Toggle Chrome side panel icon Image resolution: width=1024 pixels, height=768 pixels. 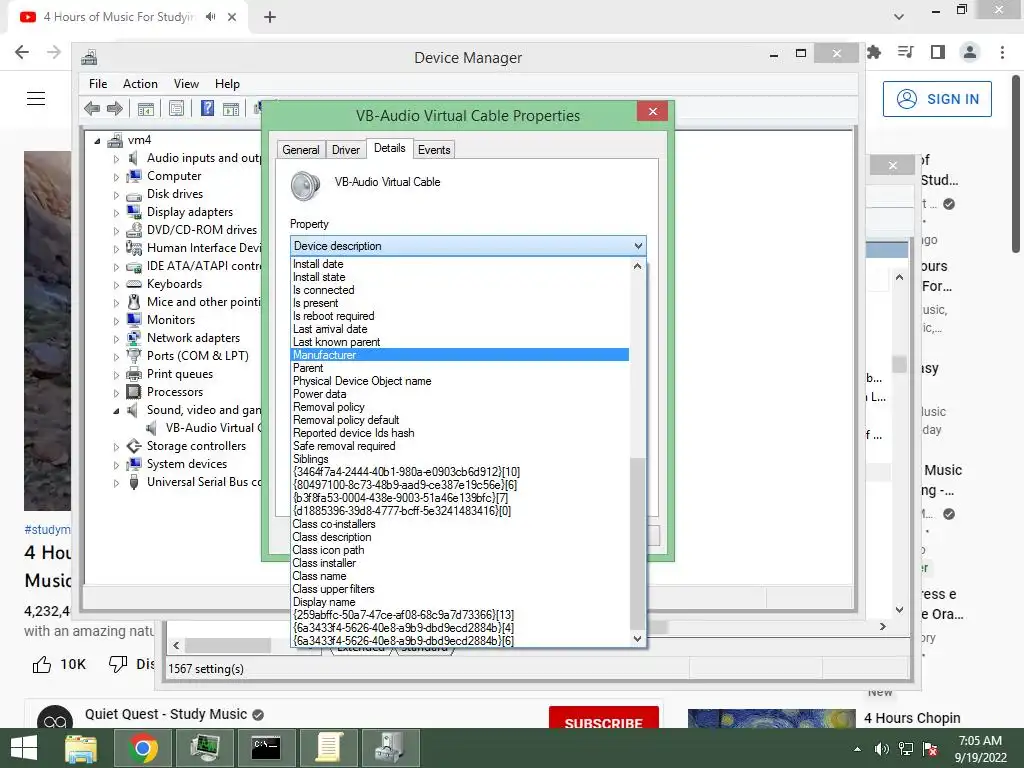pos(938,52)
